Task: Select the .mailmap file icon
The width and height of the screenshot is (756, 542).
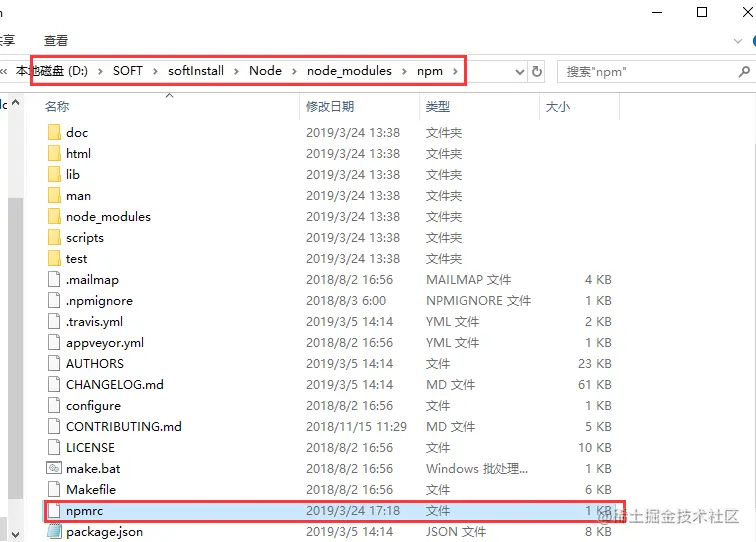Action: click(54, 279)
